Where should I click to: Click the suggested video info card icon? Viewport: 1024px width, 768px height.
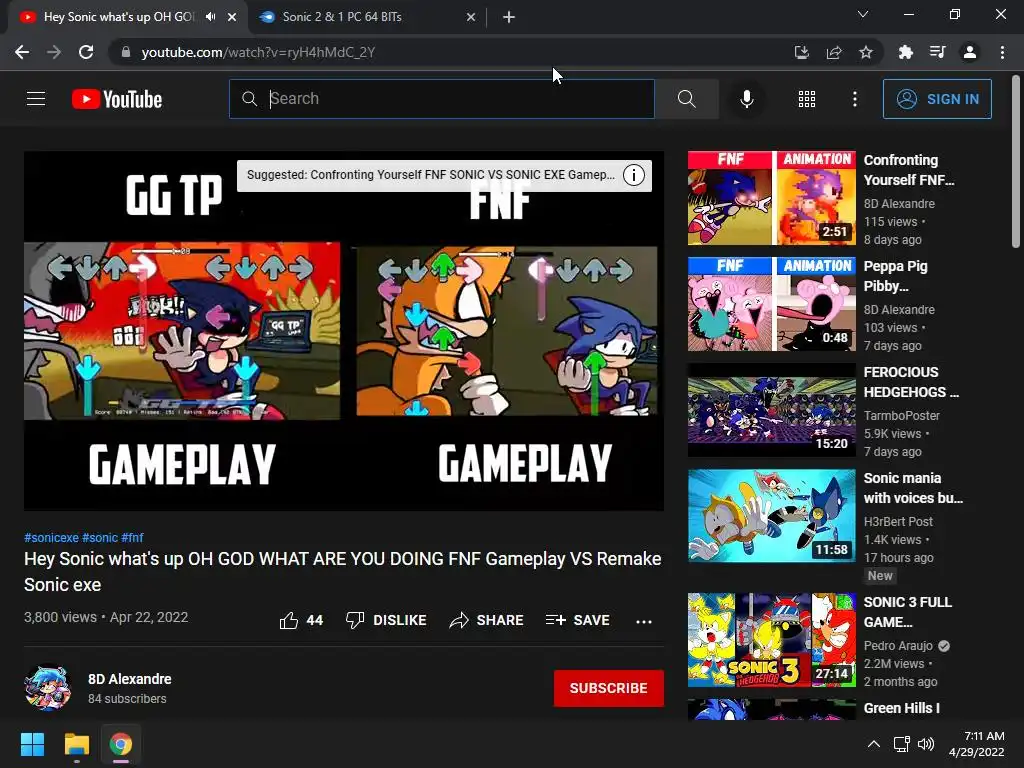coord(633,175)
